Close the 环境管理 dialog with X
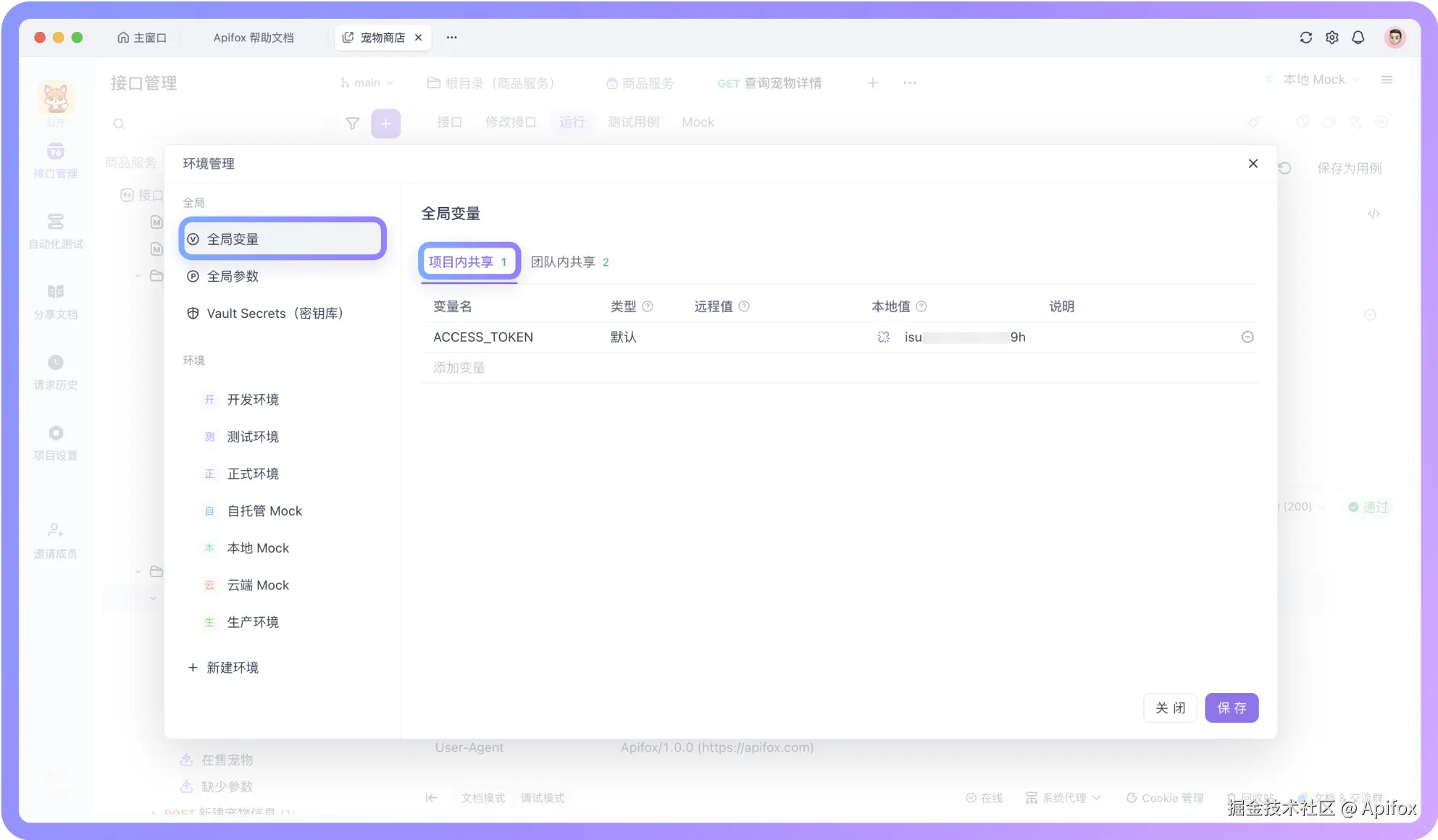This screenshot has height=840, width=1438. [1253, 164]
